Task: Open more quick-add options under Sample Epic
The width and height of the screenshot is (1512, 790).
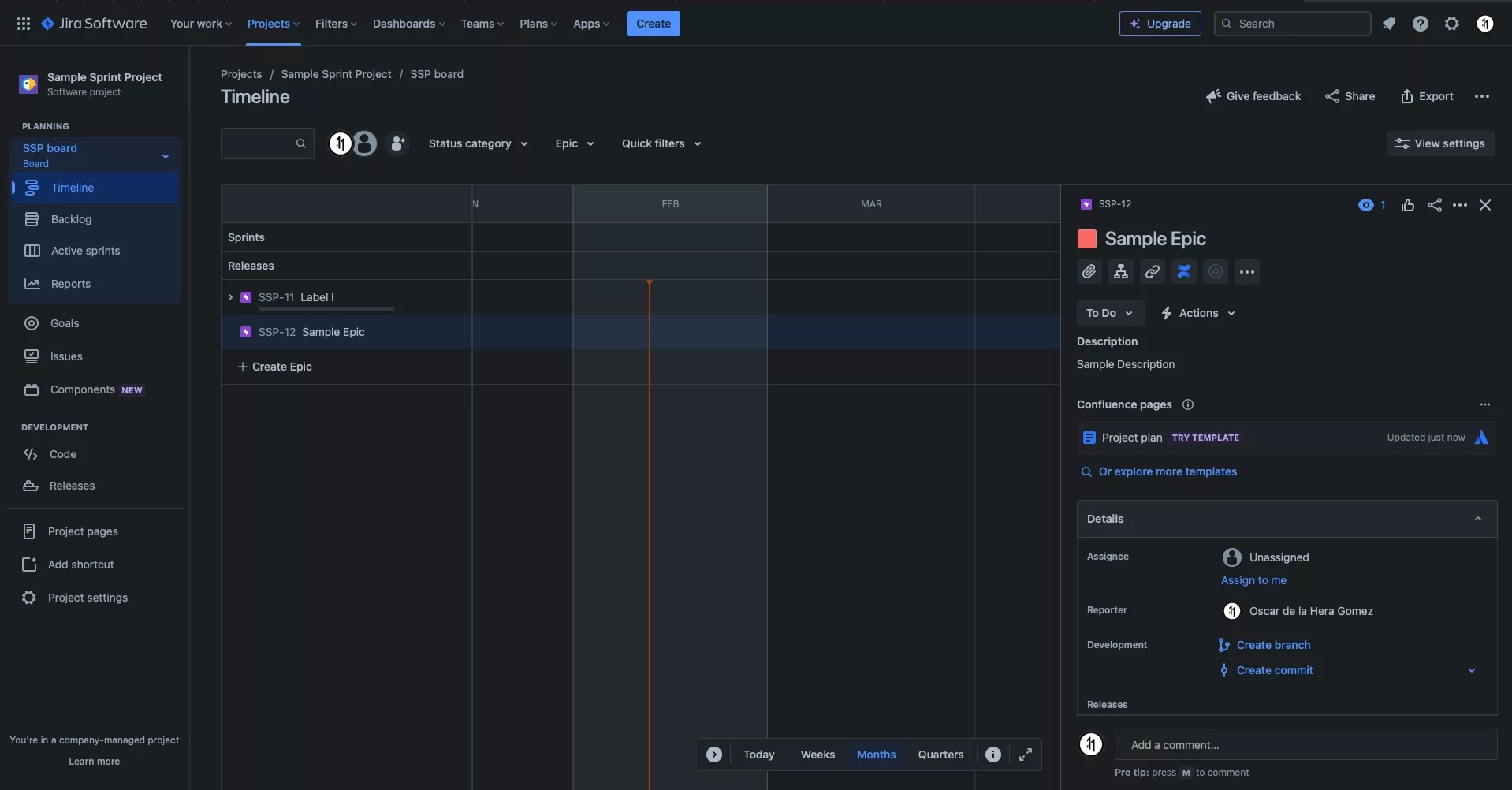Action: coord(1247,271)
